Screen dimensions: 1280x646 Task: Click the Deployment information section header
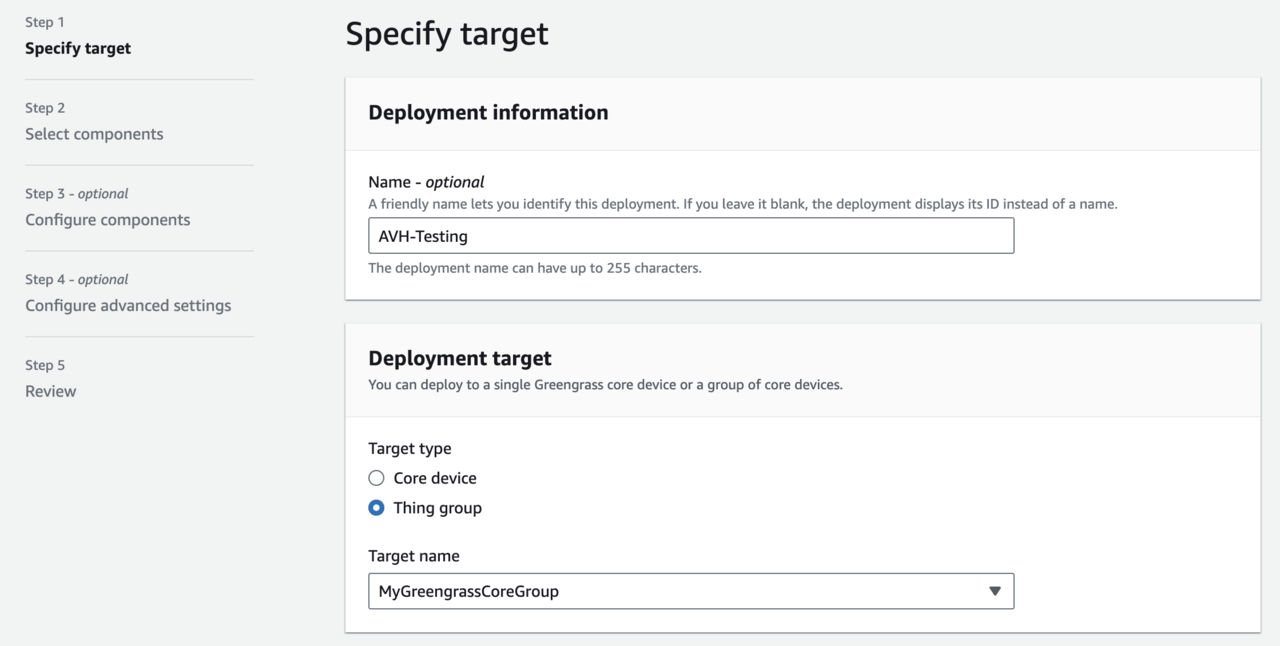[x=488, y=112]
